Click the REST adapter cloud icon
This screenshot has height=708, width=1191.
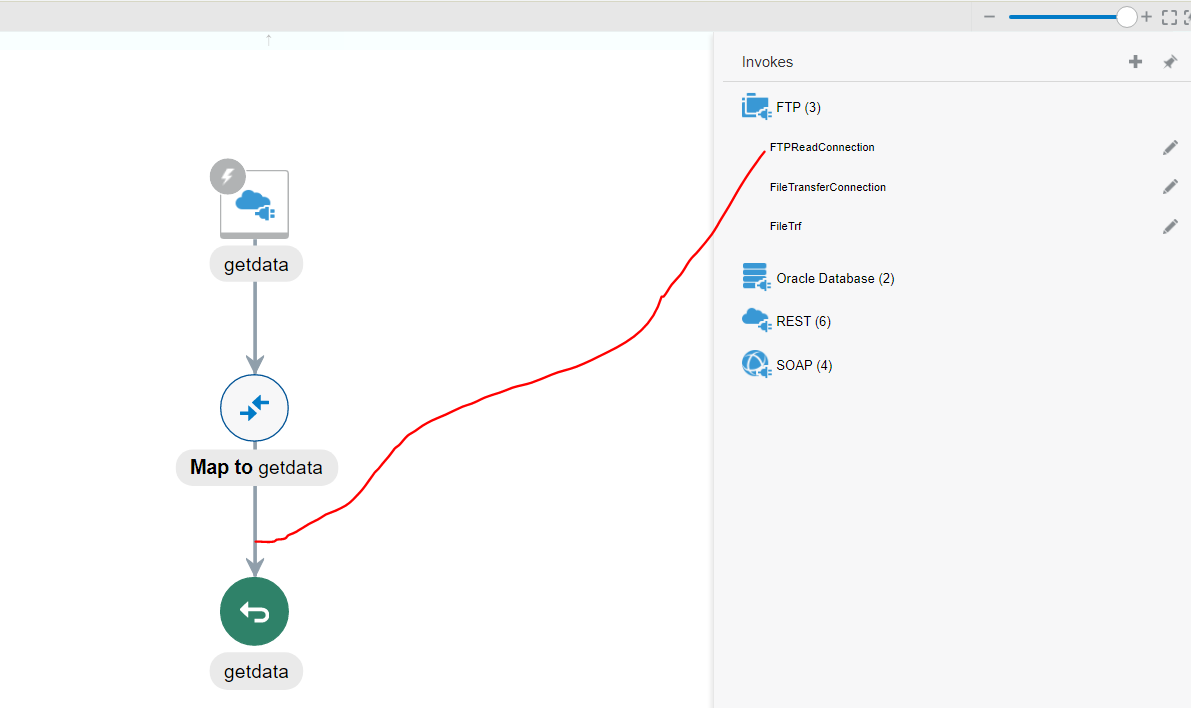[756, 320]
